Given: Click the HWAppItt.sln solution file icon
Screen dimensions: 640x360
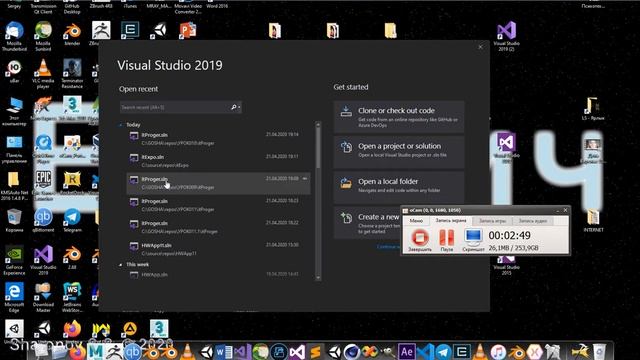Looking at the screenshot, I should point(134,246).
